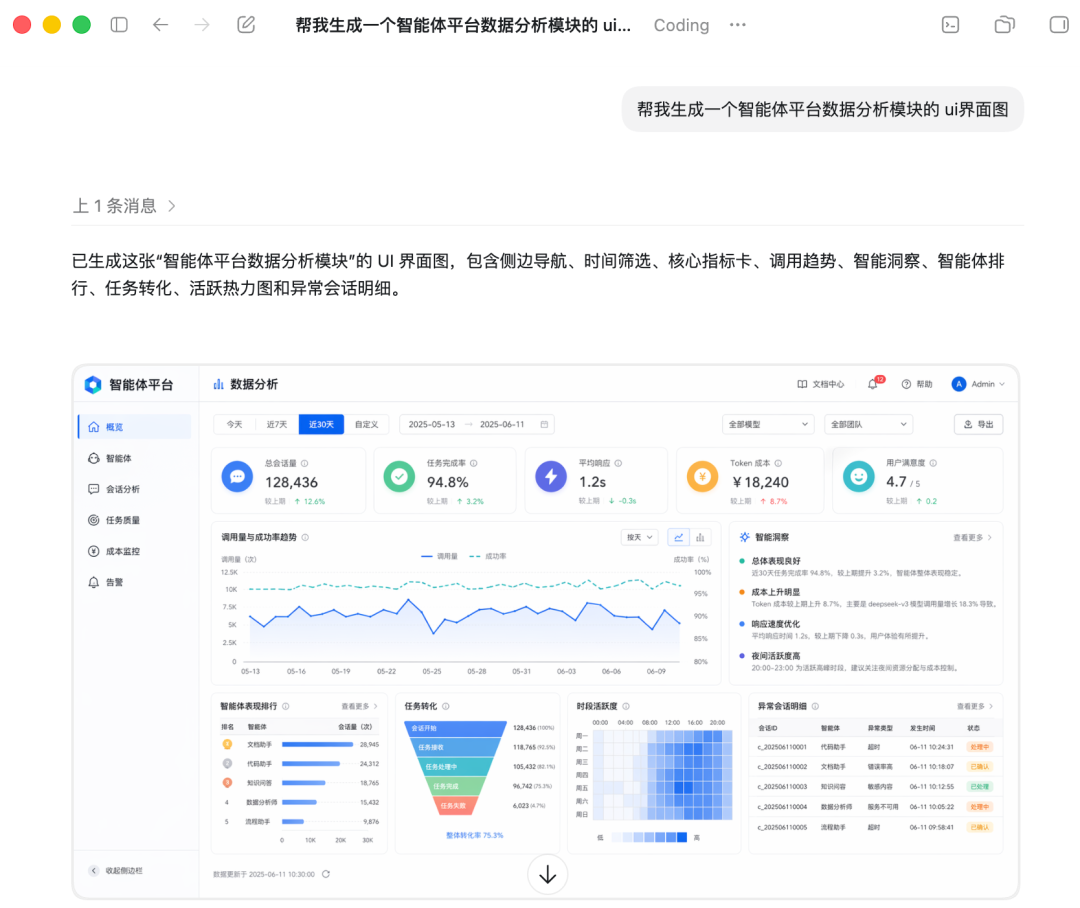Viewport: 1080px width, 908px height.
Task: Click the stacked windows icon in title bar
Action: coord(1005,25)
